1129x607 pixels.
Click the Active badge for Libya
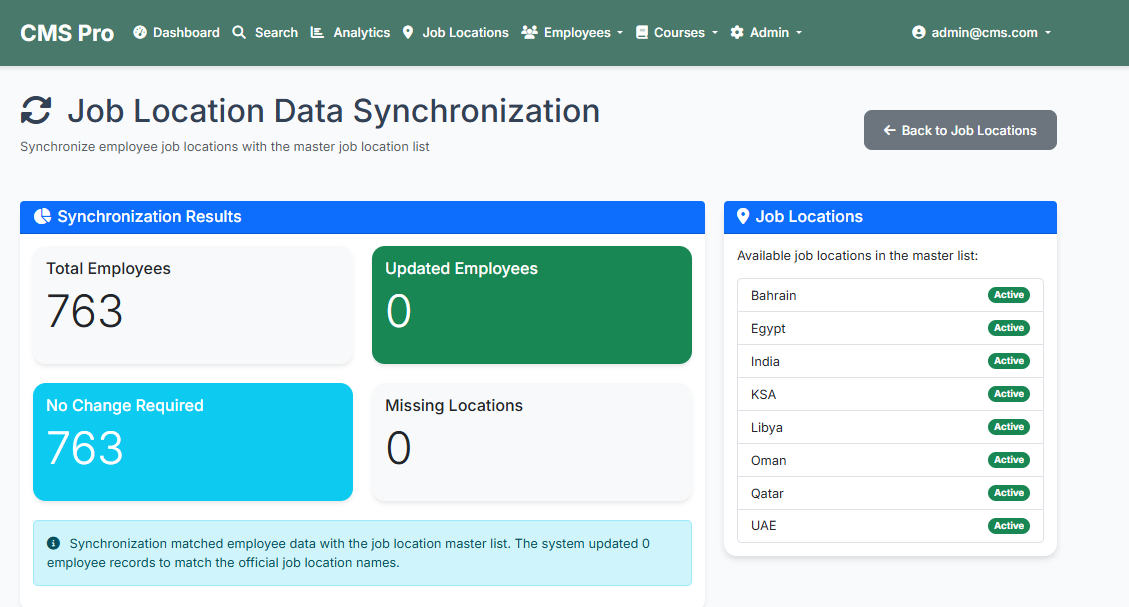point(1009,427)
